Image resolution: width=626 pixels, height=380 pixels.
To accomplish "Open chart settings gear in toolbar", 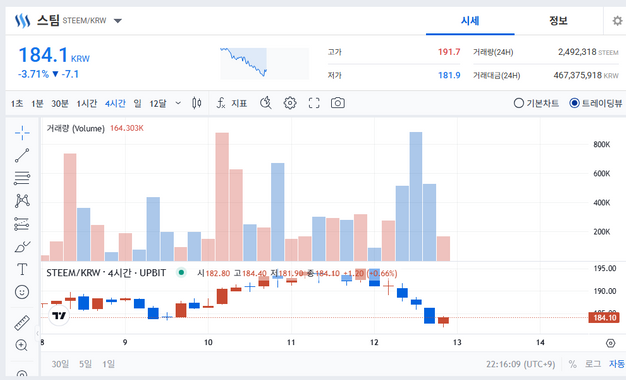I will 290,103.
